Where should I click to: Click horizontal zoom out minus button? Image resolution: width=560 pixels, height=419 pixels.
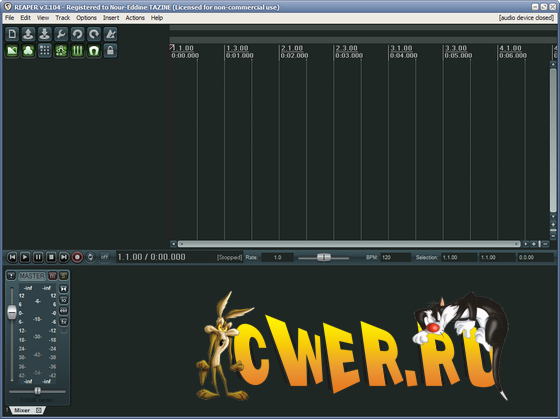tap(545, 244)
